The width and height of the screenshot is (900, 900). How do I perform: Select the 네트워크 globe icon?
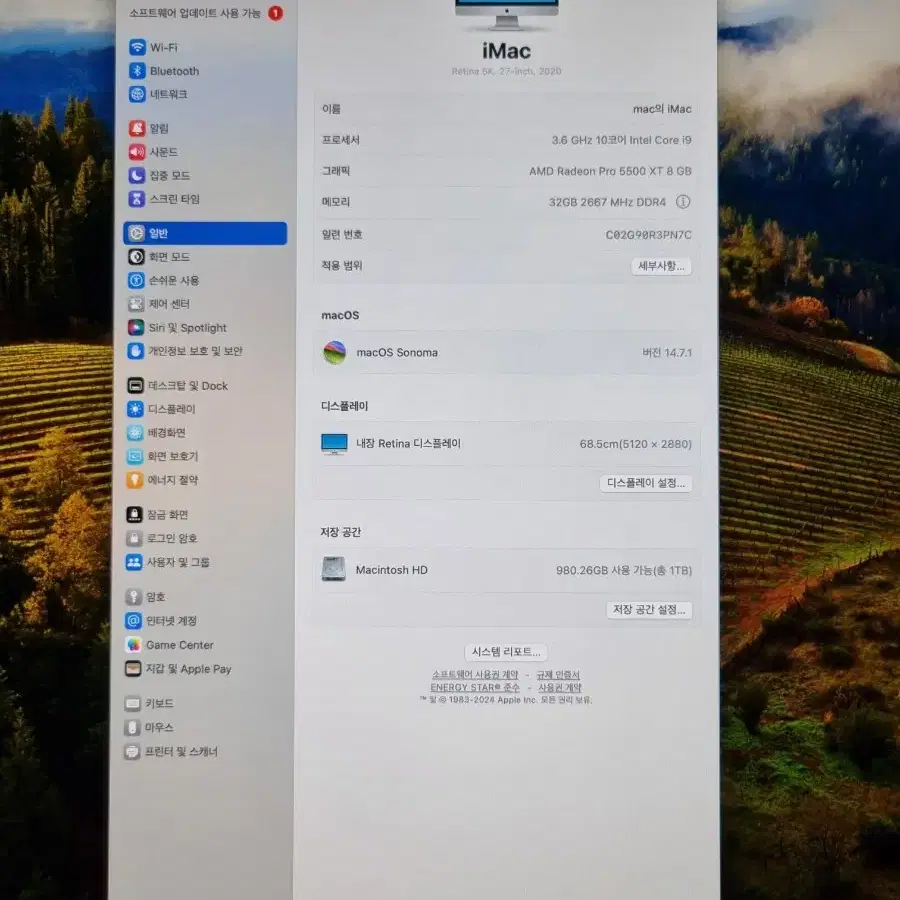pos(137,94)
